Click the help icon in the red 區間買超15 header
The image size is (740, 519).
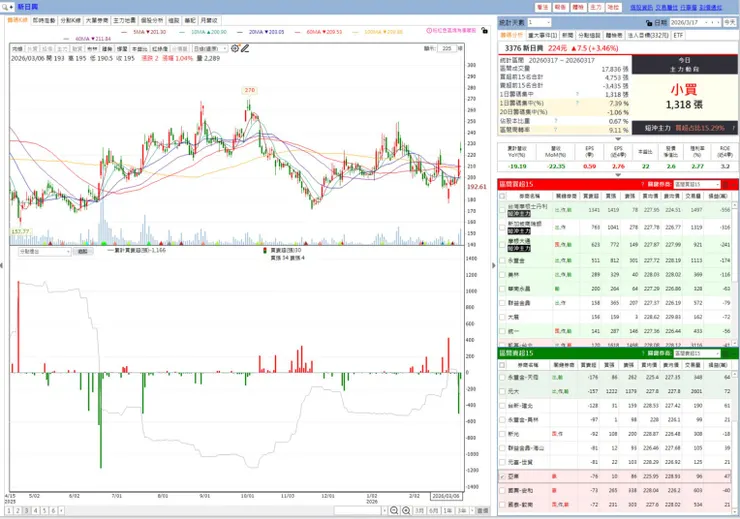click(x=642, y=184)
